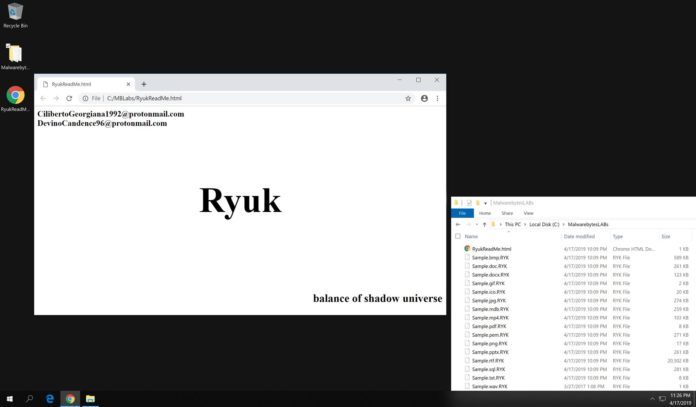Screen dimensions: 696x407
Task: Select the RyukReadMe.html tab in Chrome
Action: [86, 84]
